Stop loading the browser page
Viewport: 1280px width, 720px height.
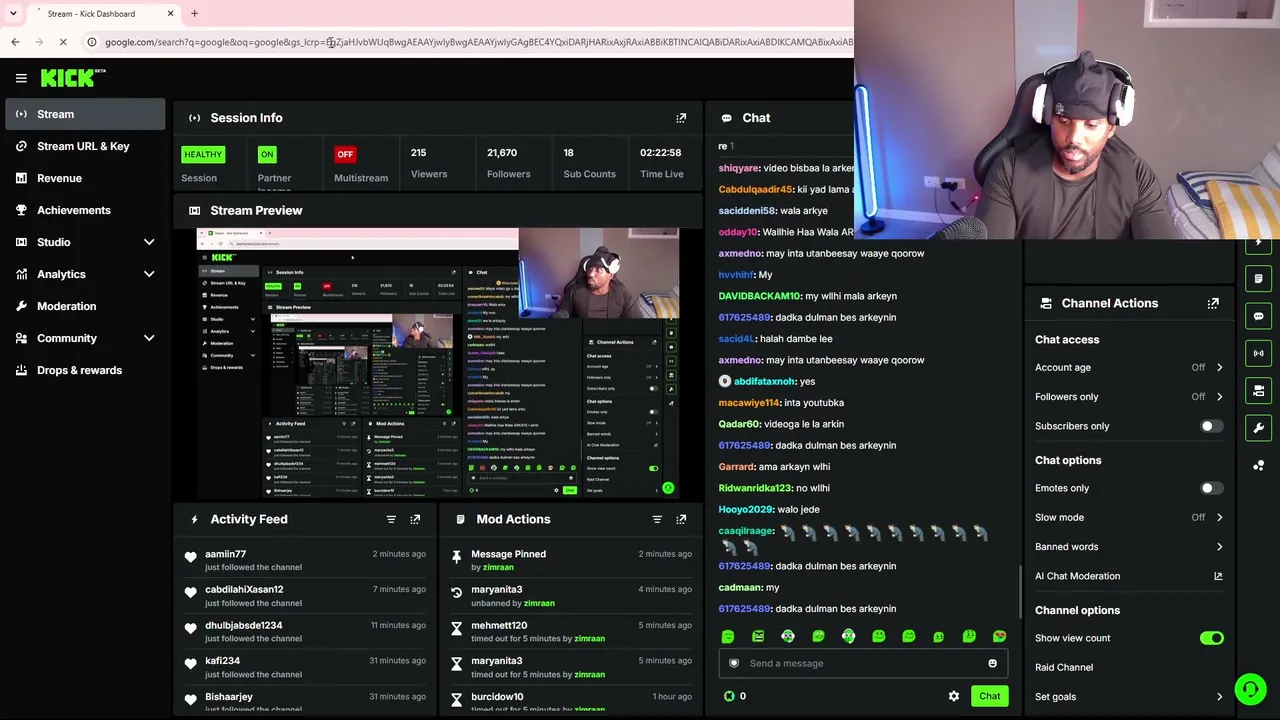(x=62, y=42)
